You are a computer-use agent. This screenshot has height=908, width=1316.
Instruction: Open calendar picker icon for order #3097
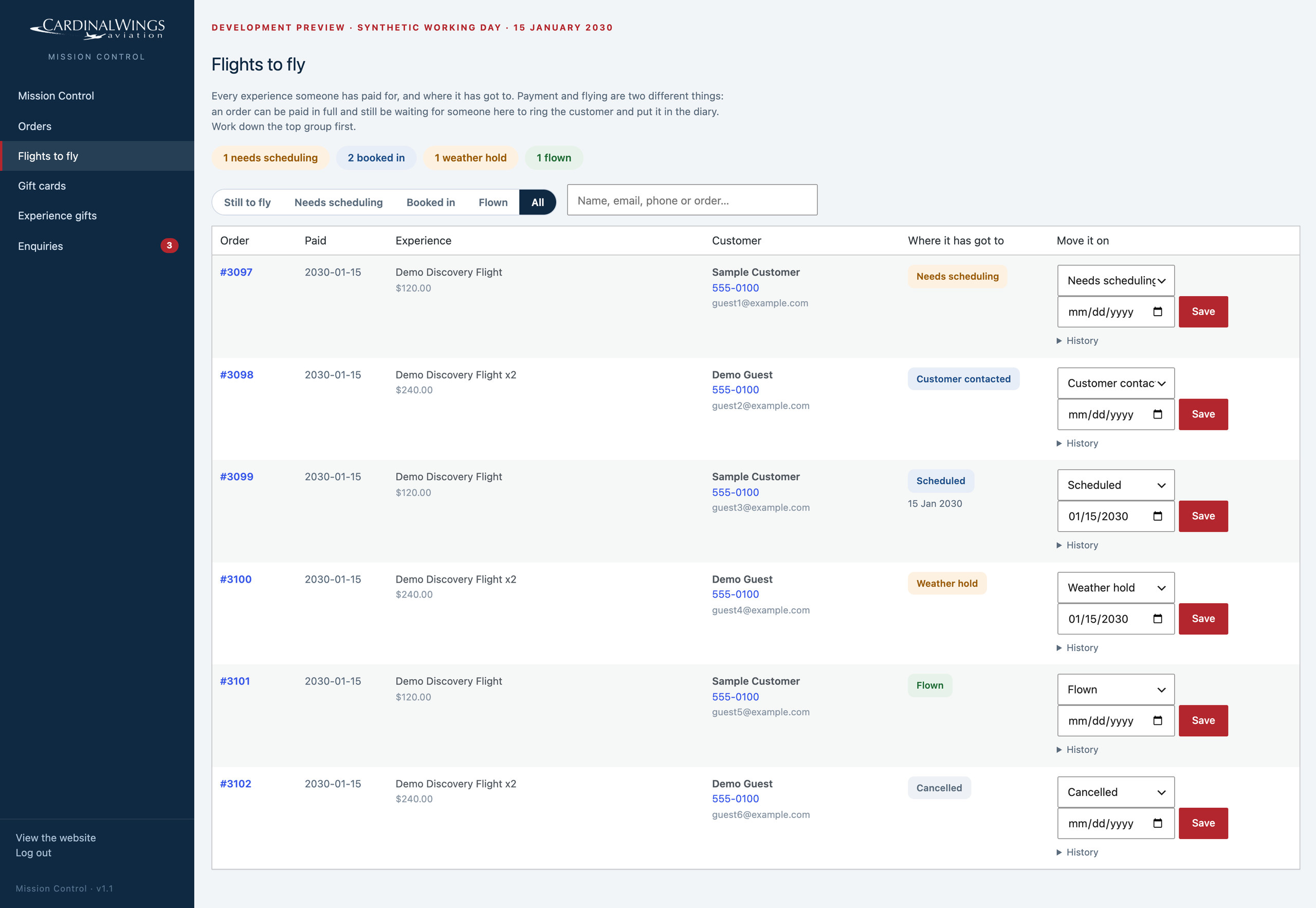(1157, 312)
